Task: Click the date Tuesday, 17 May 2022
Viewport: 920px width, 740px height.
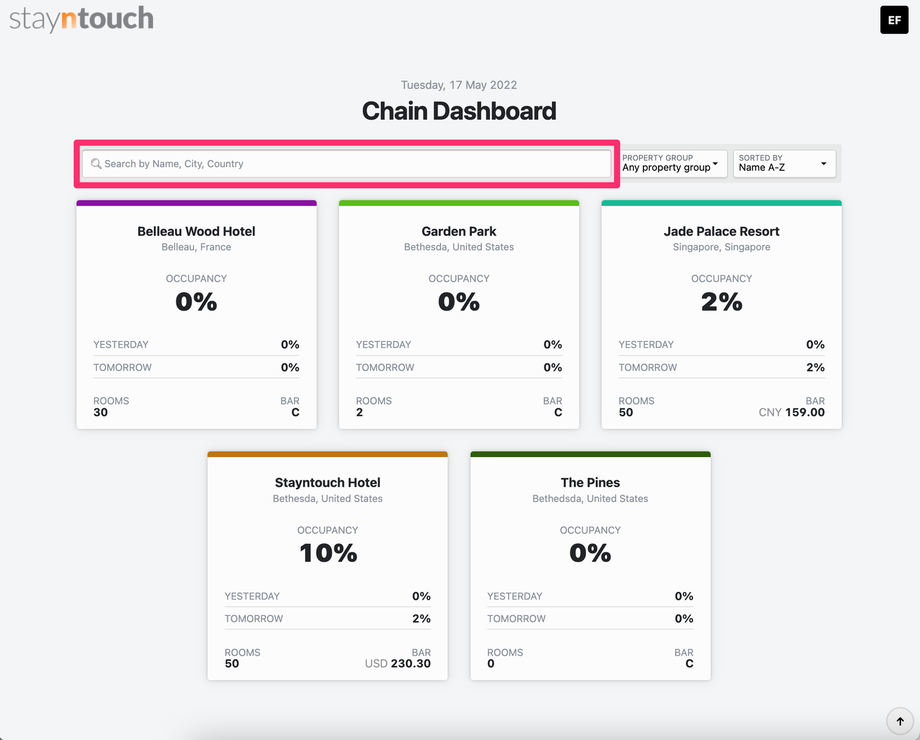Action: pyautogui.click(x=459, y=85)
